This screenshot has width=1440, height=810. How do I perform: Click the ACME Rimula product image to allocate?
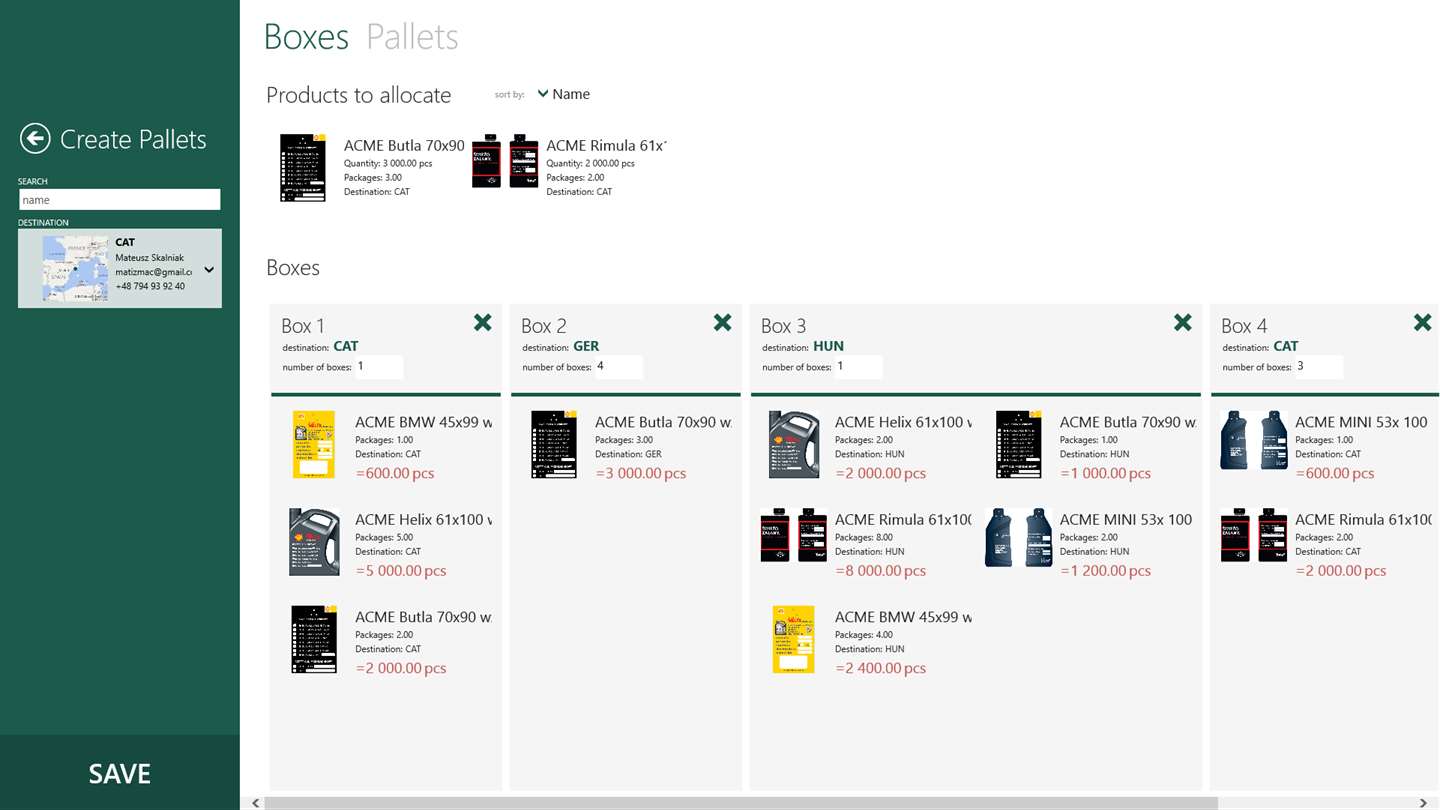(505, 161)
